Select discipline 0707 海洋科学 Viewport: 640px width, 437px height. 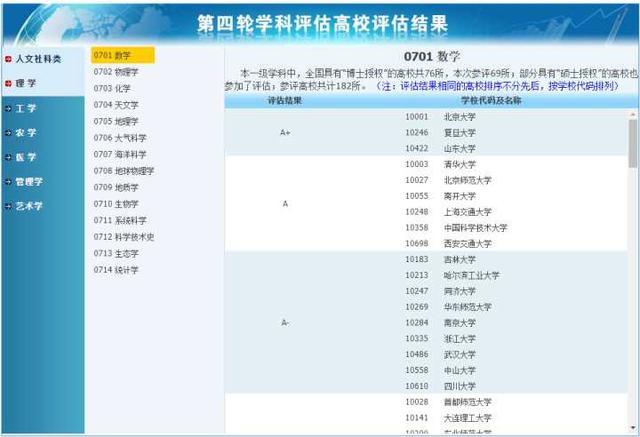click(x=120, y=155)
